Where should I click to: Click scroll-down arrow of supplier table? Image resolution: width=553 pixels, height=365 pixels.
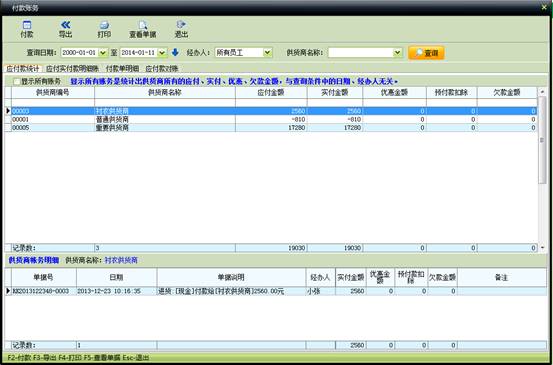coord(542,248)
